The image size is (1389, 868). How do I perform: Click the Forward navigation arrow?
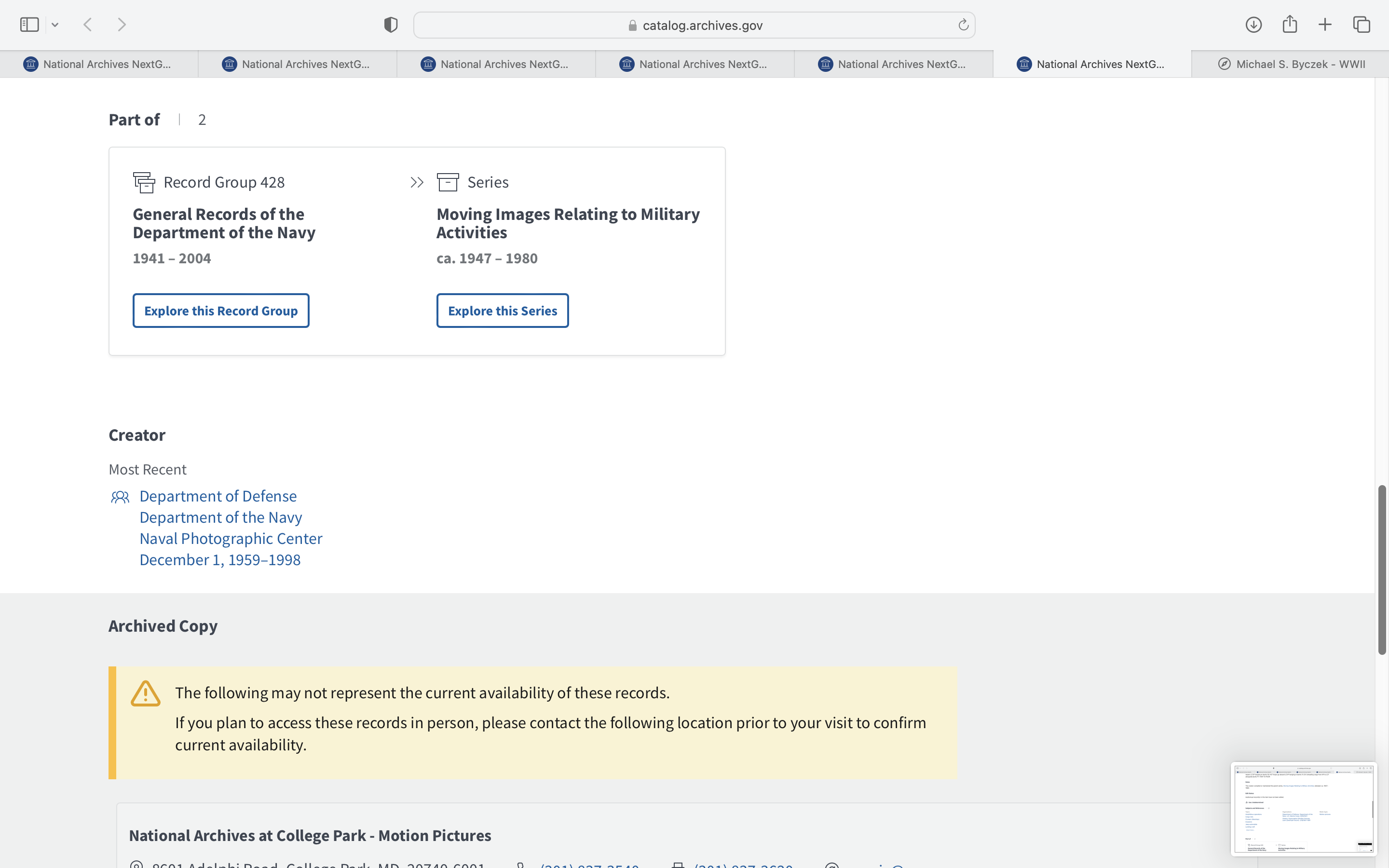122,25
